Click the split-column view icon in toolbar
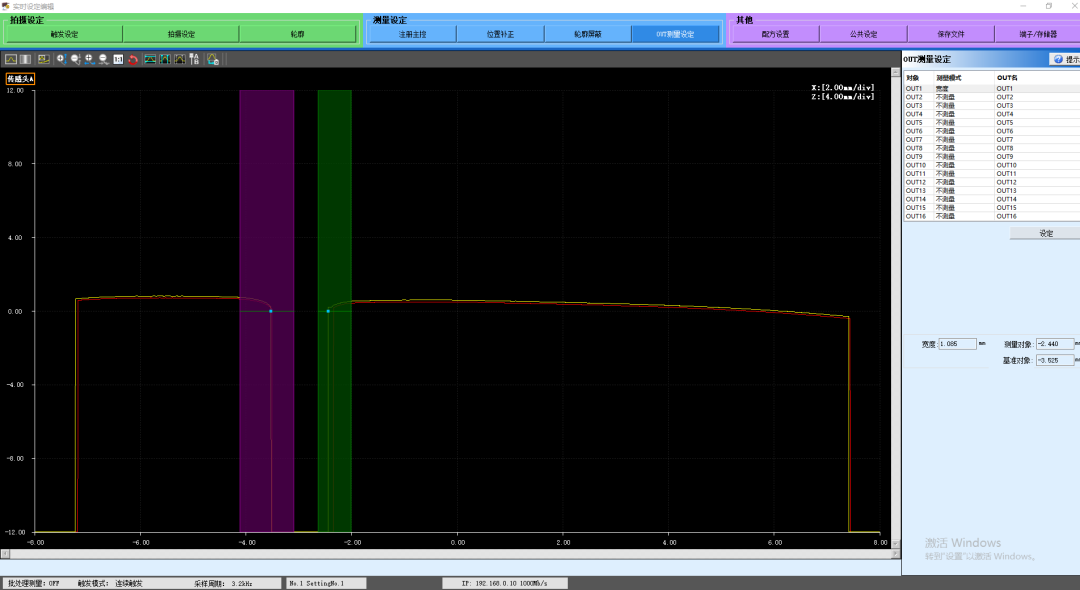Viewport: 1080px width, 590px height. [x=26, y=59]
